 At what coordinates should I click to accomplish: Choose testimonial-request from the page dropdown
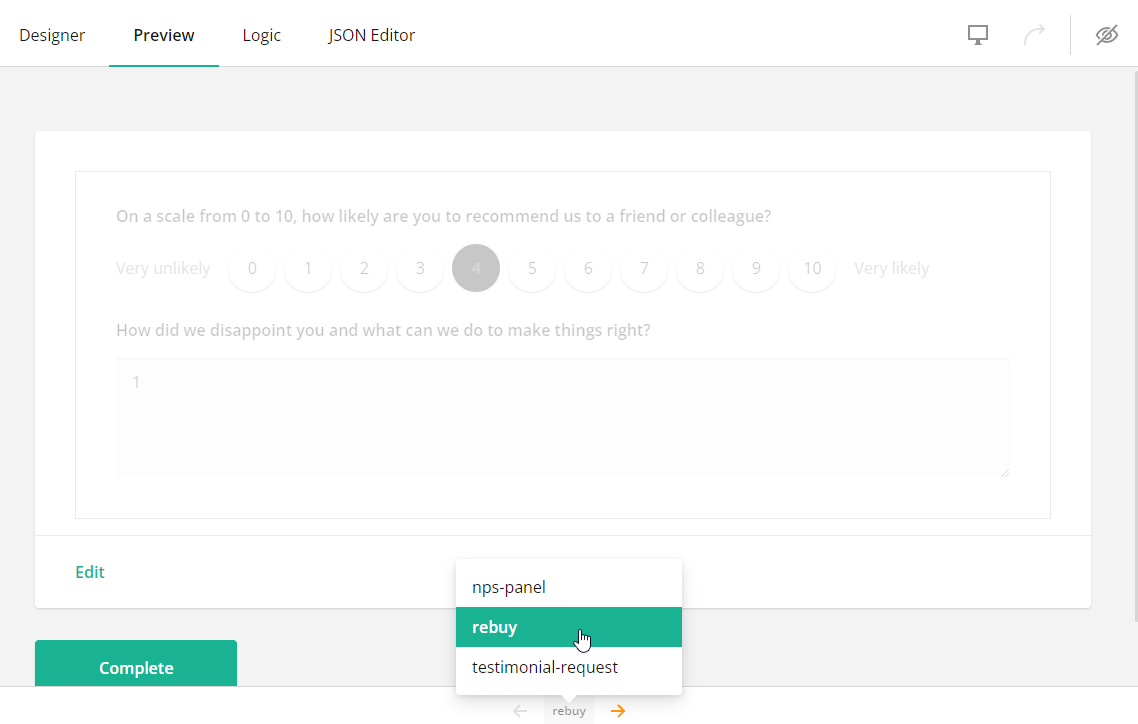545,667
